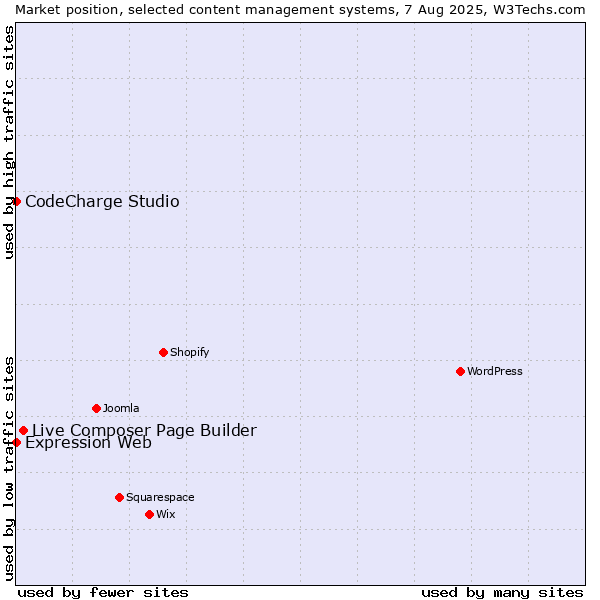Click the WordPress label
The height and width of the screenshot is (600, 600).
point(494,371)
